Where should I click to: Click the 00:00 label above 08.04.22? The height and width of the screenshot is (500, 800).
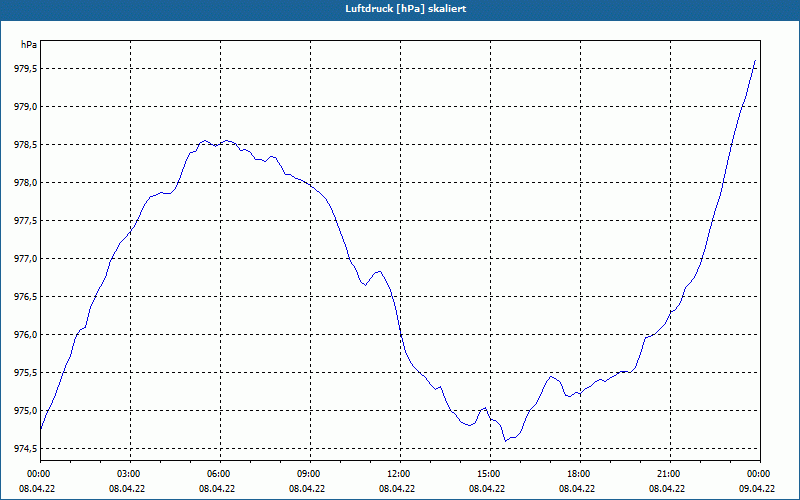[37, 474]
